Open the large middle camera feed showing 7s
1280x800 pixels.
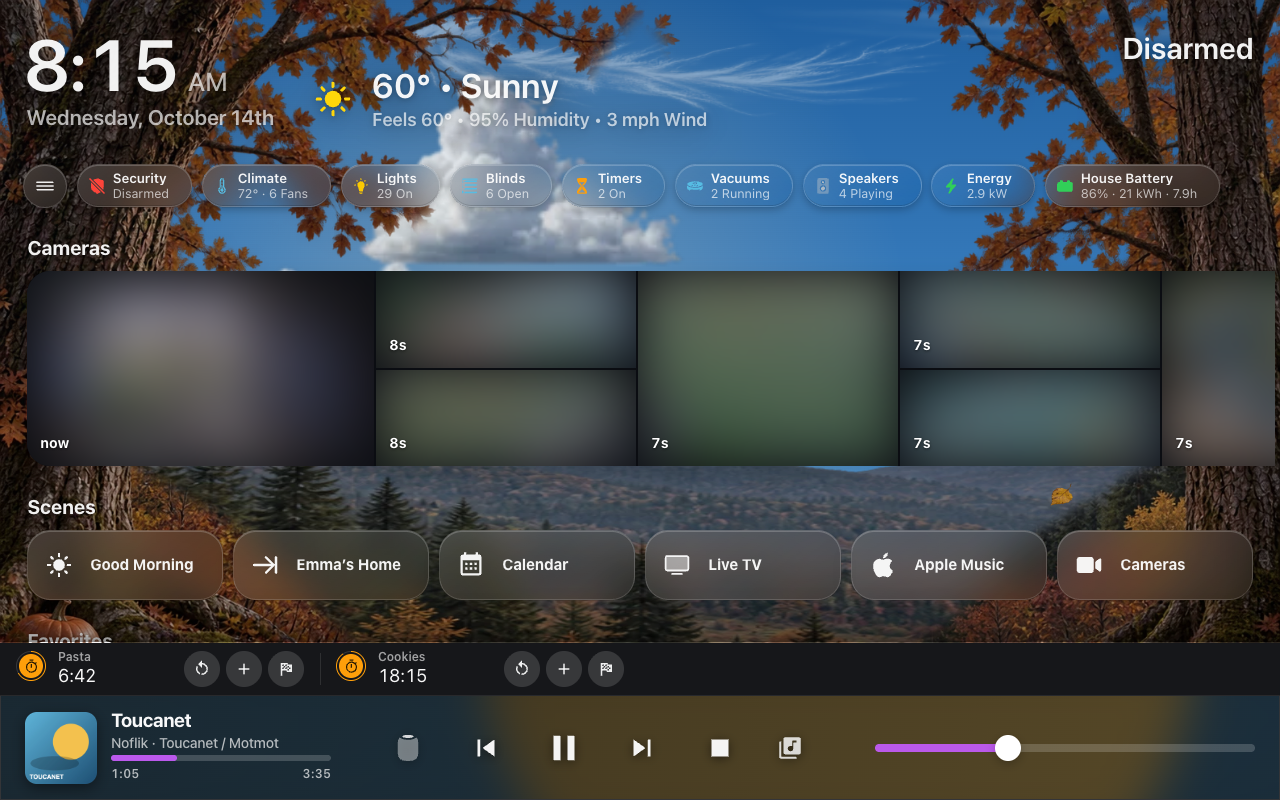coord(768,368)
